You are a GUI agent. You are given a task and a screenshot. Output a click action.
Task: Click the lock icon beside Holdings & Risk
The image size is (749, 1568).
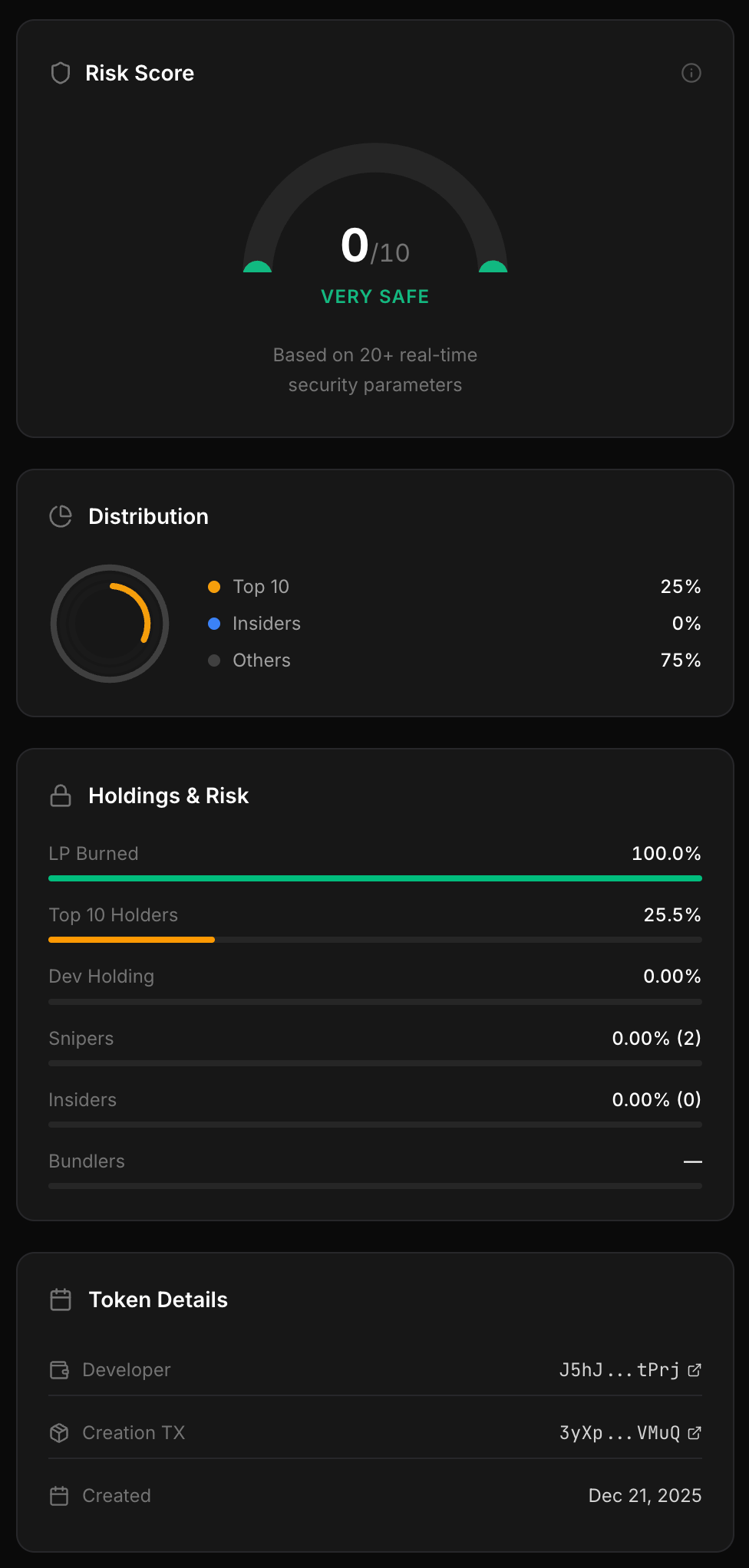[x=60, y=796]
